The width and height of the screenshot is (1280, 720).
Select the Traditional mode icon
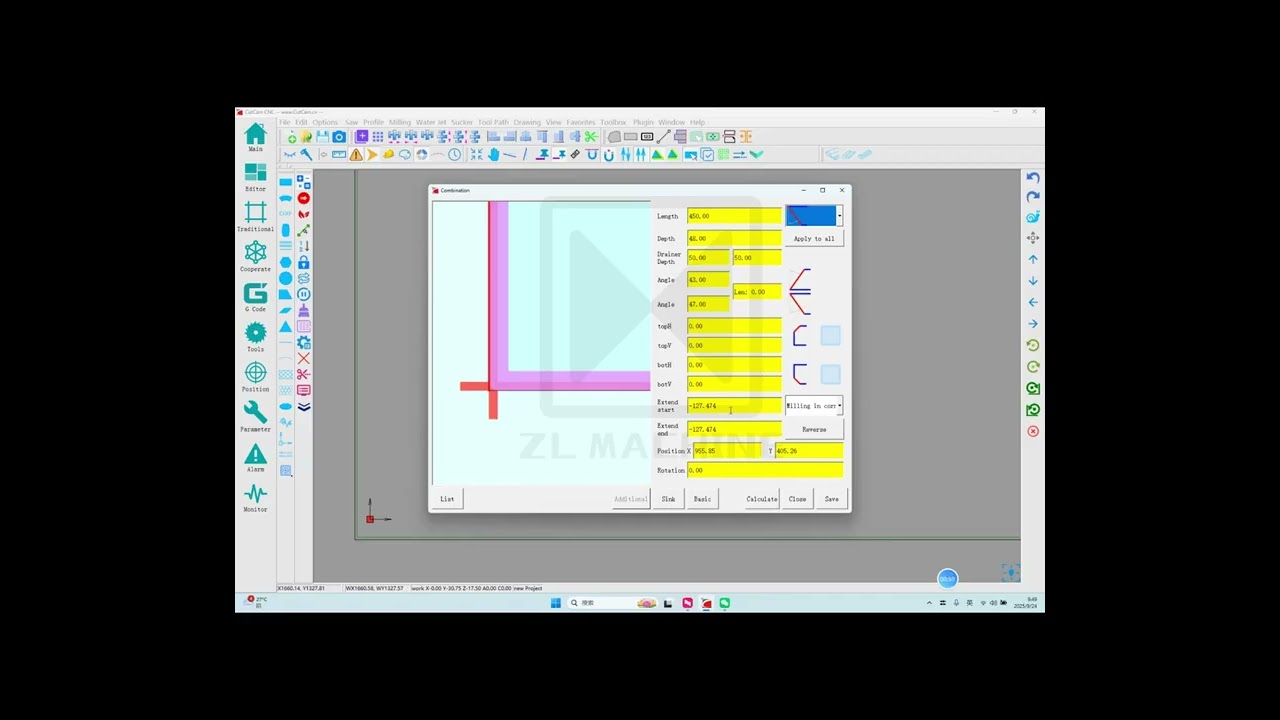255,212
